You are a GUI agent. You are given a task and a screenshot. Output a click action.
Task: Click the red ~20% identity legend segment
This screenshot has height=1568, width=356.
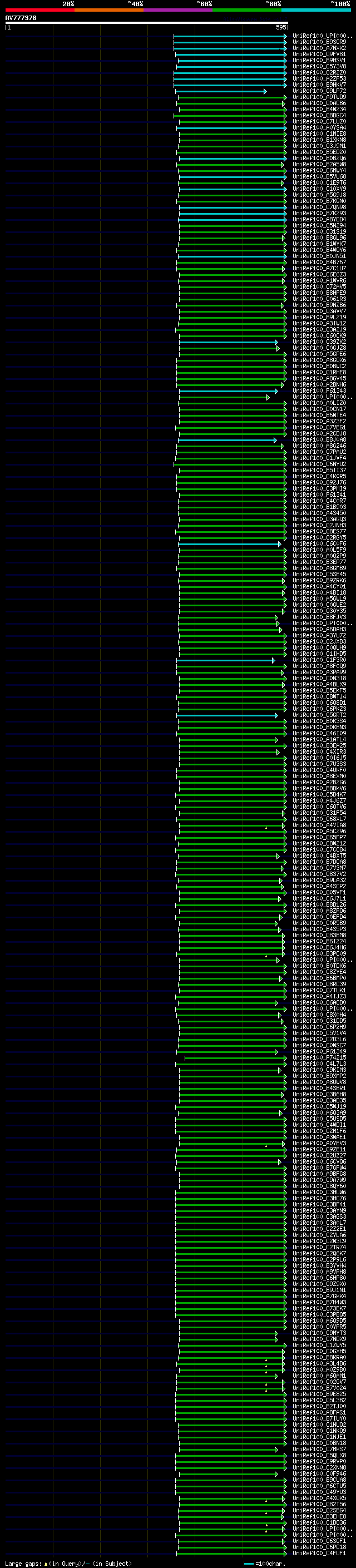[40, 10]
